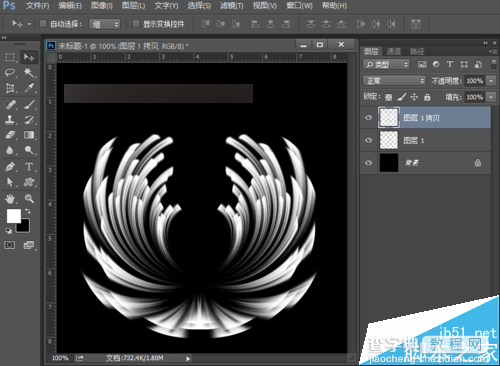Image resolution: width=500 pixels, height=366 pixels.
Task: Filter layers by type layers icon
Action: point(450,64)
